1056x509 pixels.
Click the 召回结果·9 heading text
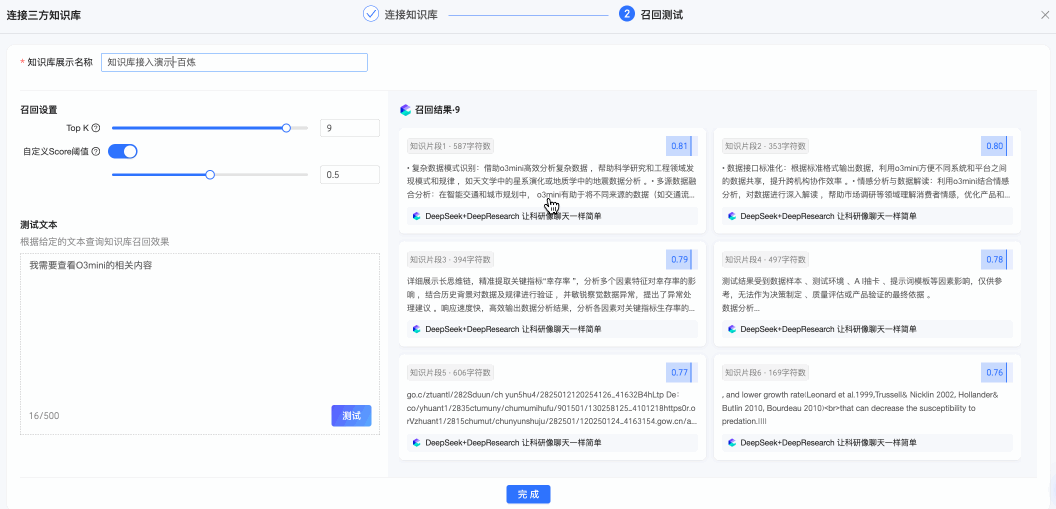[x=437, y=110]
